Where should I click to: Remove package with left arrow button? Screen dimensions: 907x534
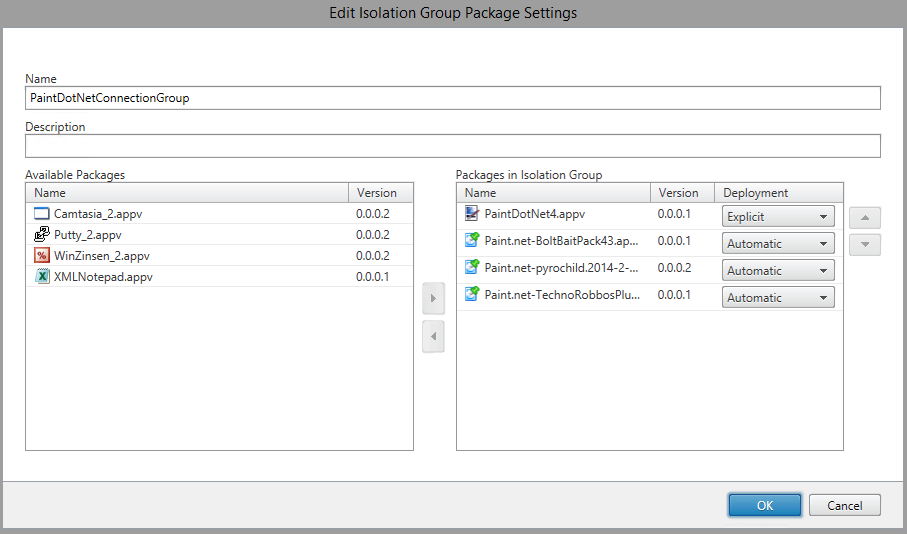click(x=433, y=336)
